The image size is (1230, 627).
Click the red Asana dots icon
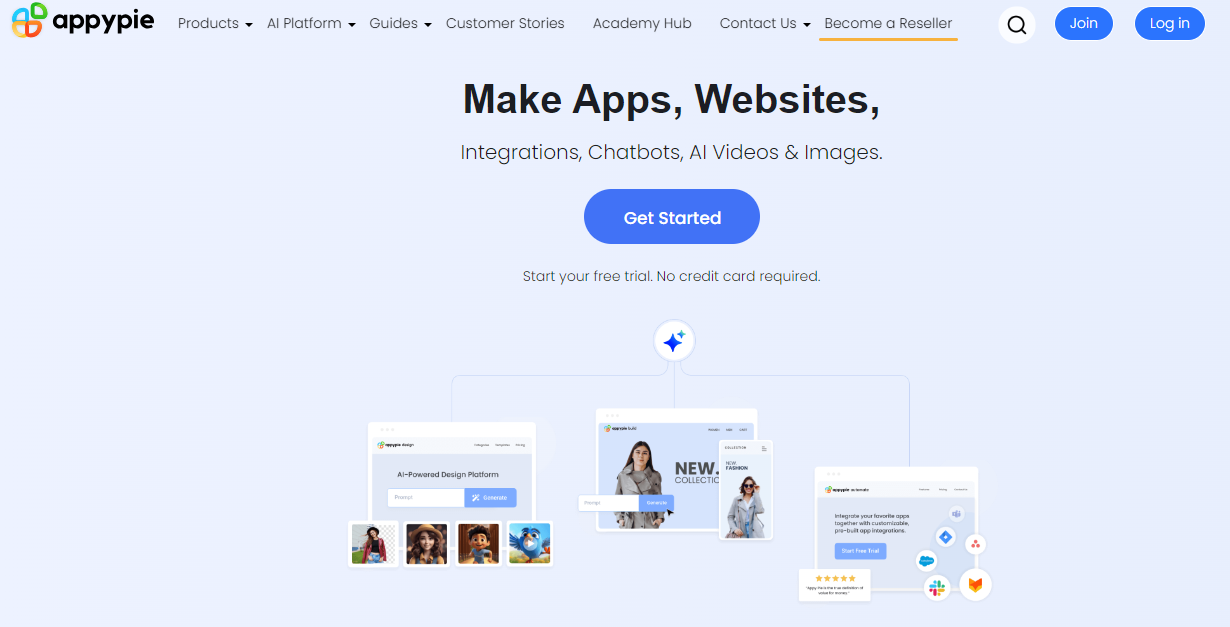976,544
